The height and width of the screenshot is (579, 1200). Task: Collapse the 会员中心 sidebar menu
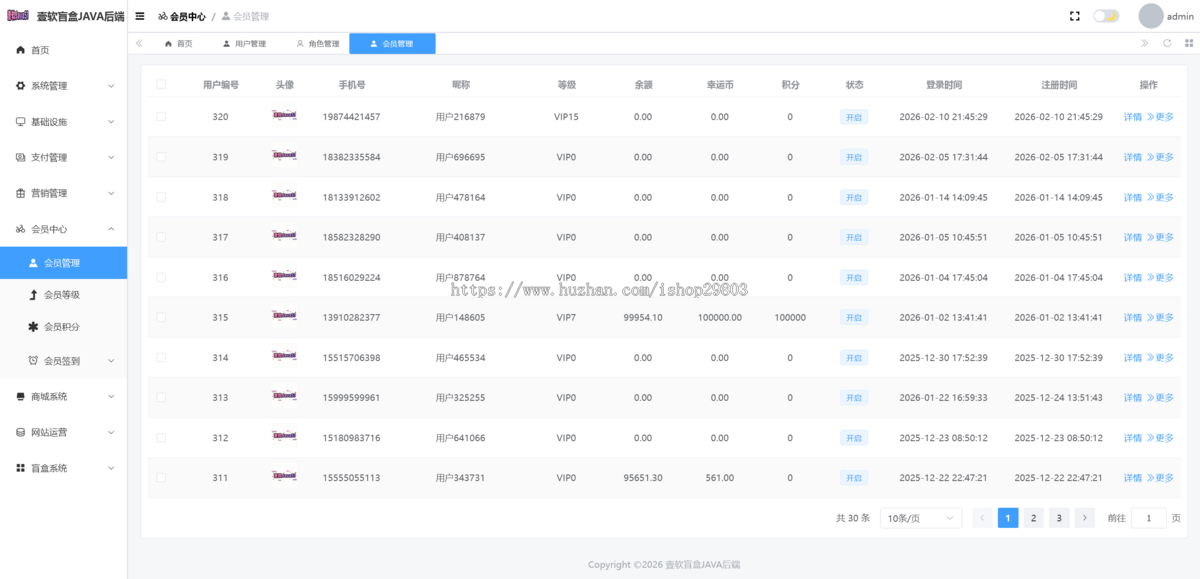click(x=63, y=229)
